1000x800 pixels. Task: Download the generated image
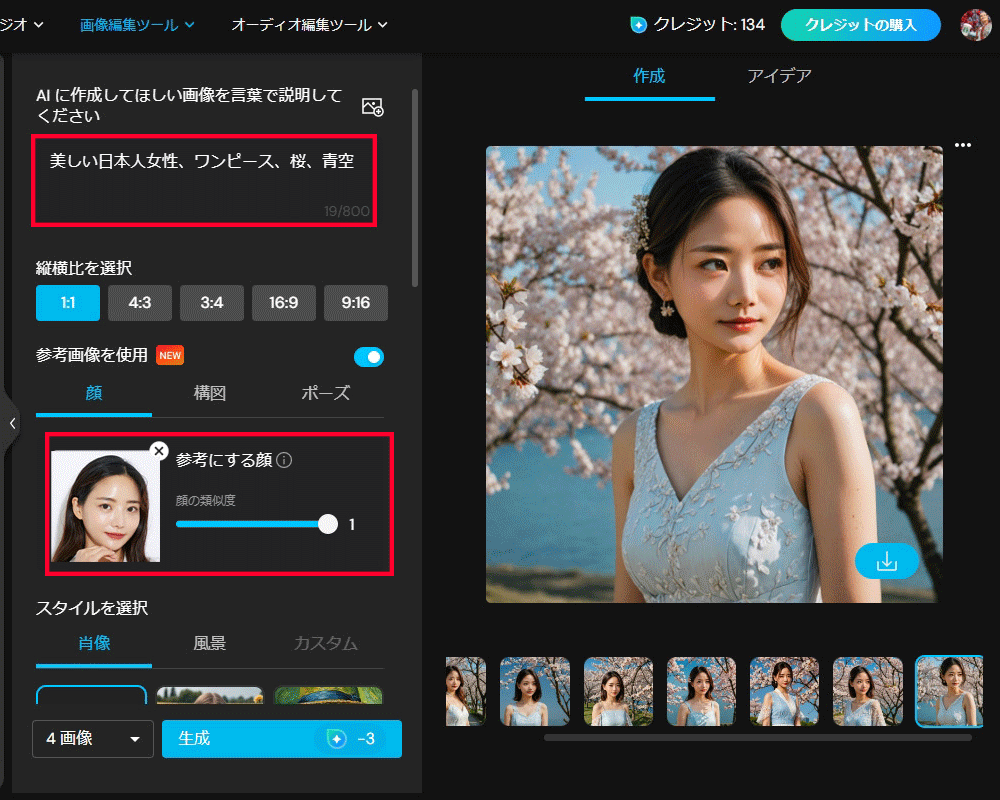point(886,561)
